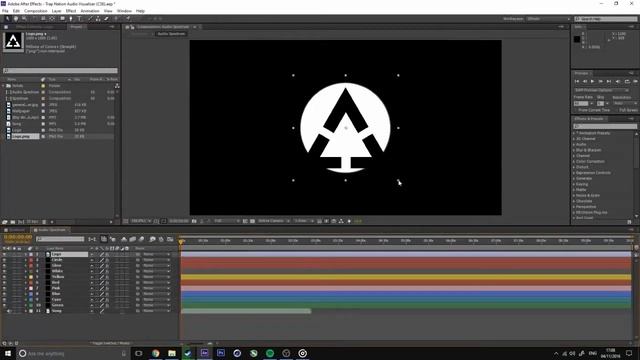Select the Clone Stamp tool
Image resolution: width=640 pixels, height=360 pixels.
[98, 19]
